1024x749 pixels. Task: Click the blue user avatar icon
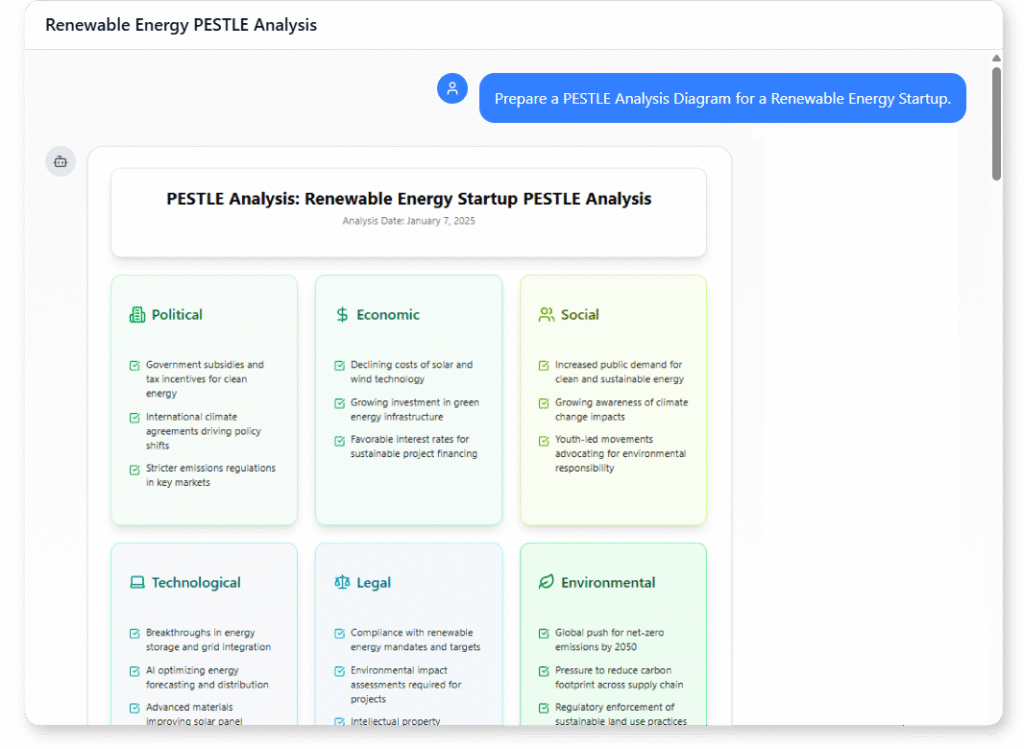(452, 88)
